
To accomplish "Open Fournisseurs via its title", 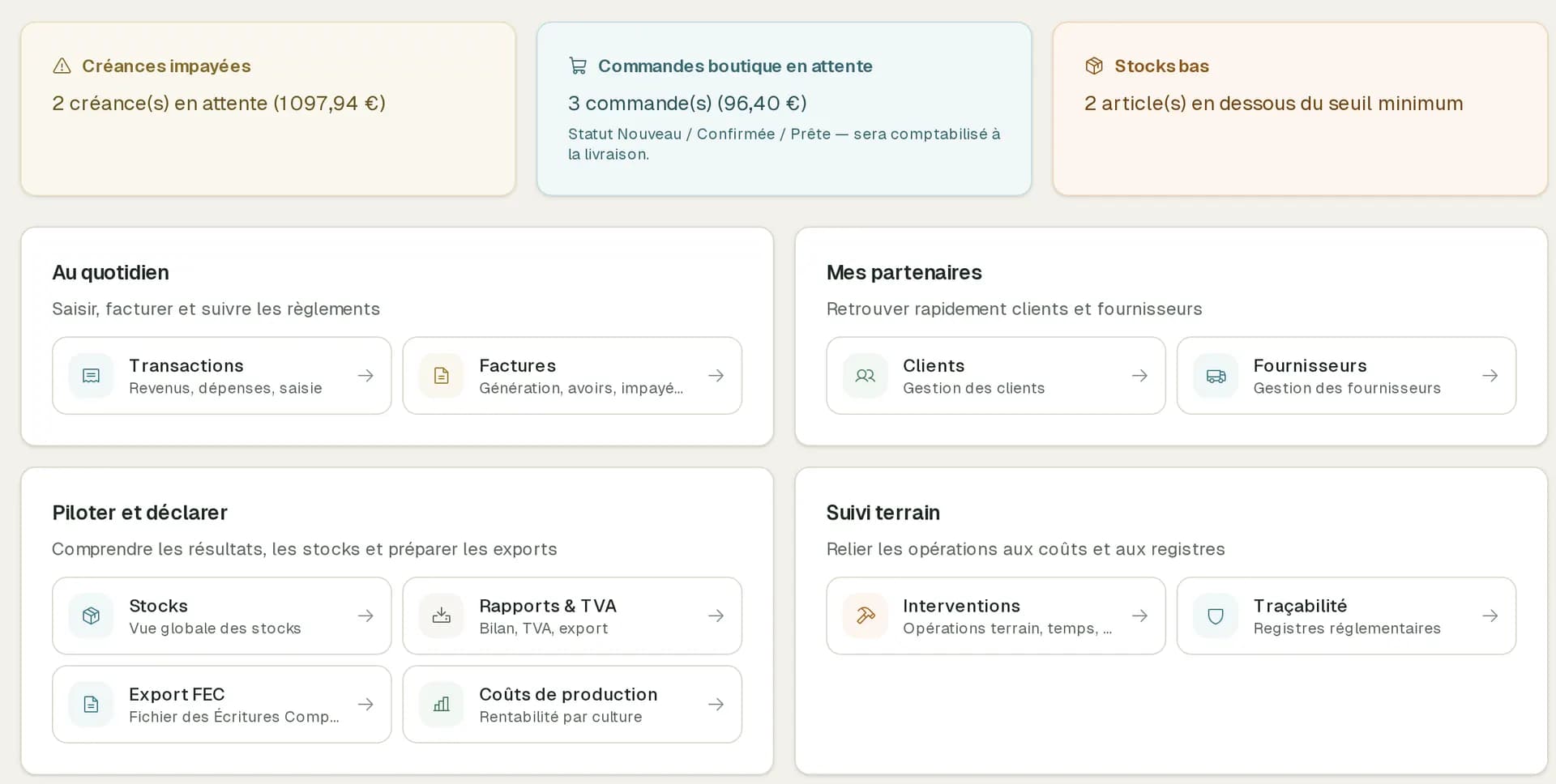I will 1310,366.
